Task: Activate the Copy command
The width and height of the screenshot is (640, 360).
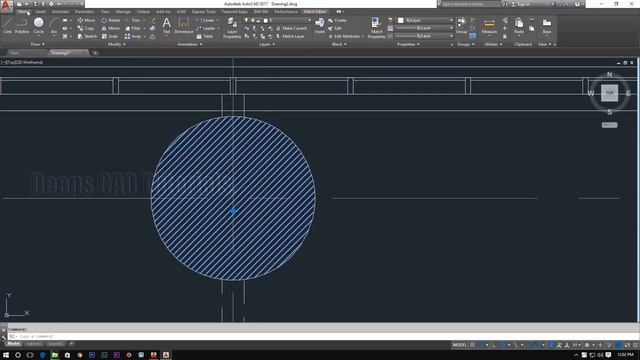Action: tap(86, 28)
